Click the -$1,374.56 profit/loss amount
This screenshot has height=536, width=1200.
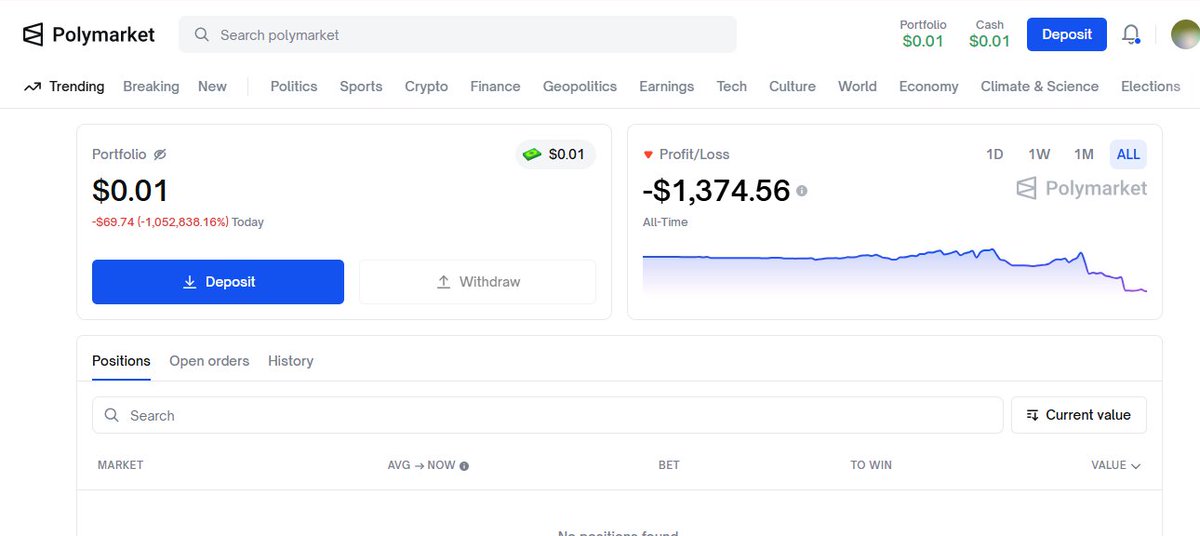pos(716,190)
